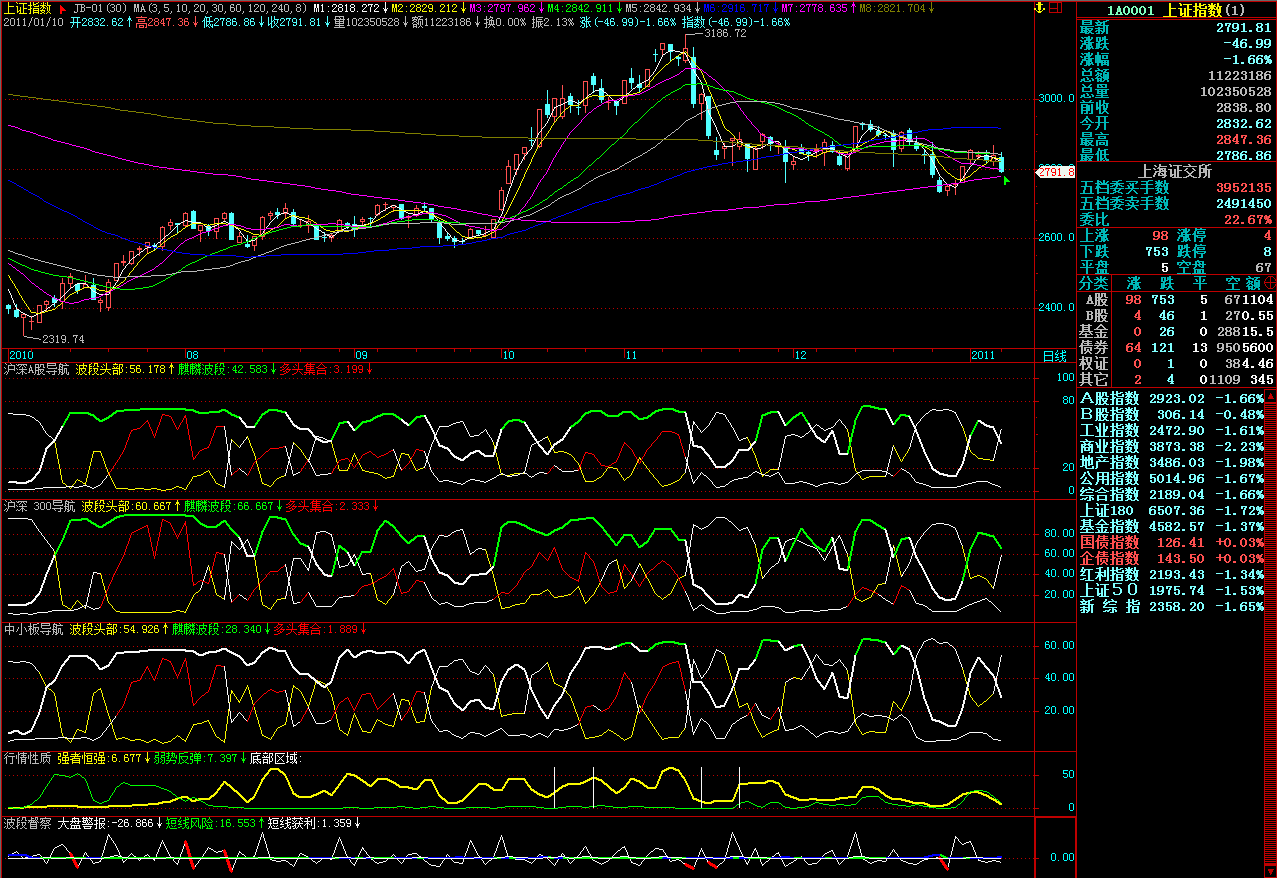This screenshot has width=1277, height=878.
Task: Click the 短线获利:1.359 value
Action: point(310,824)
